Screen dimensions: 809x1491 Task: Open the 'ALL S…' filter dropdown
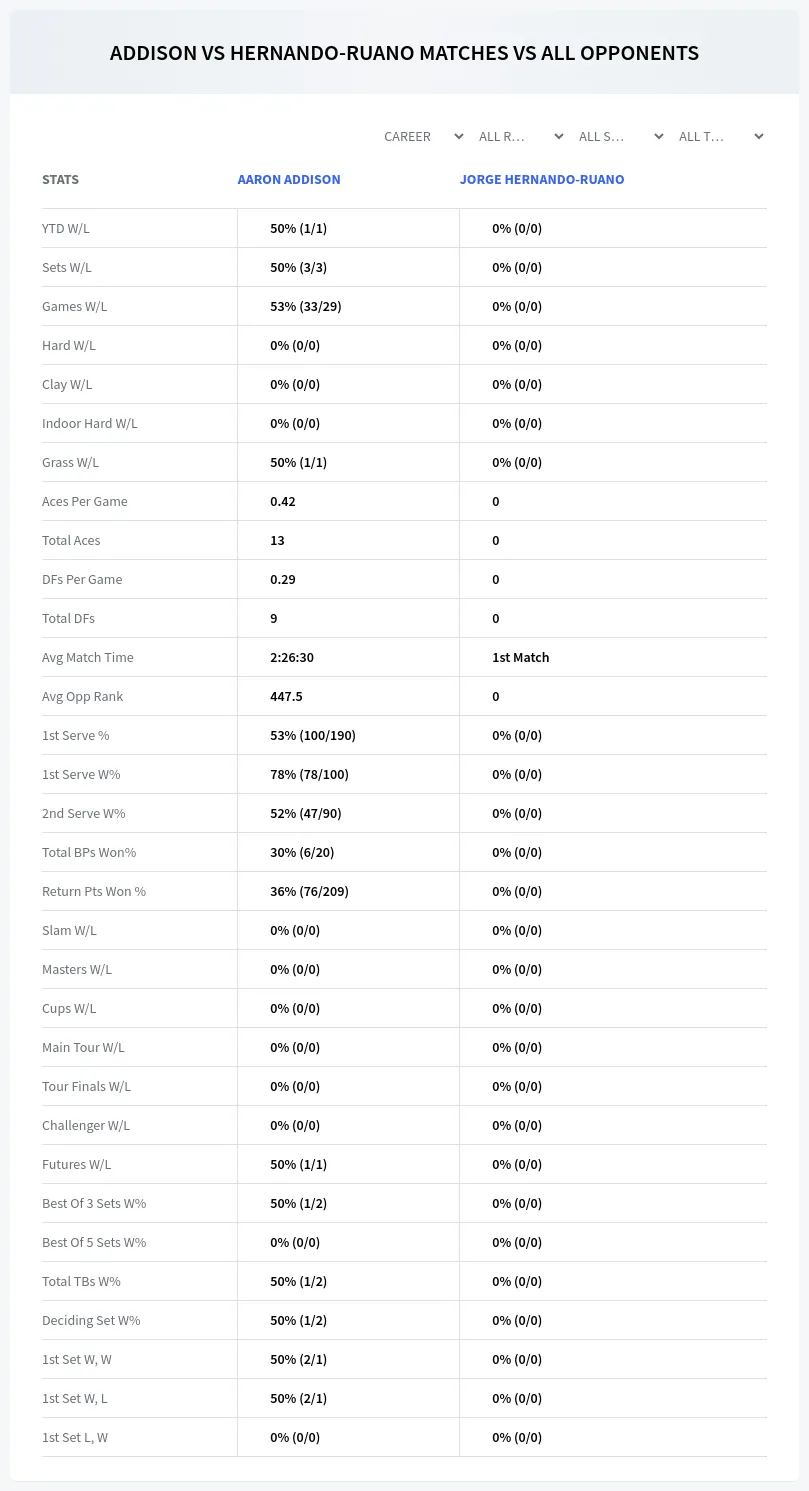click(x=622, y=136)
